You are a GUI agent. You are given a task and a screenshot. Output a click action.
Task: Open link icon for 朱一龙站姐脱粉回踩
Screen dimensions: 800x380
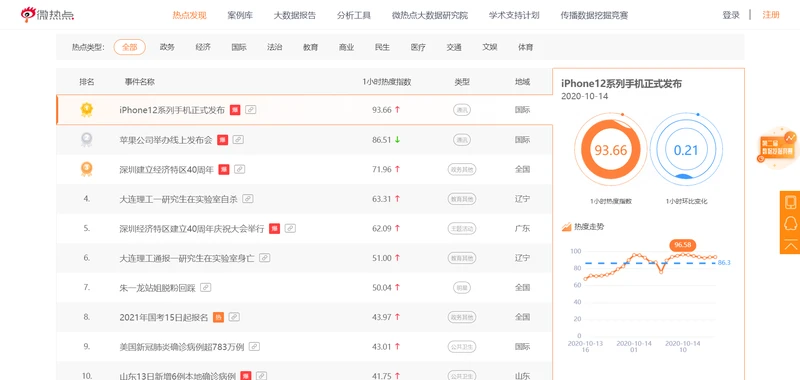206,287
